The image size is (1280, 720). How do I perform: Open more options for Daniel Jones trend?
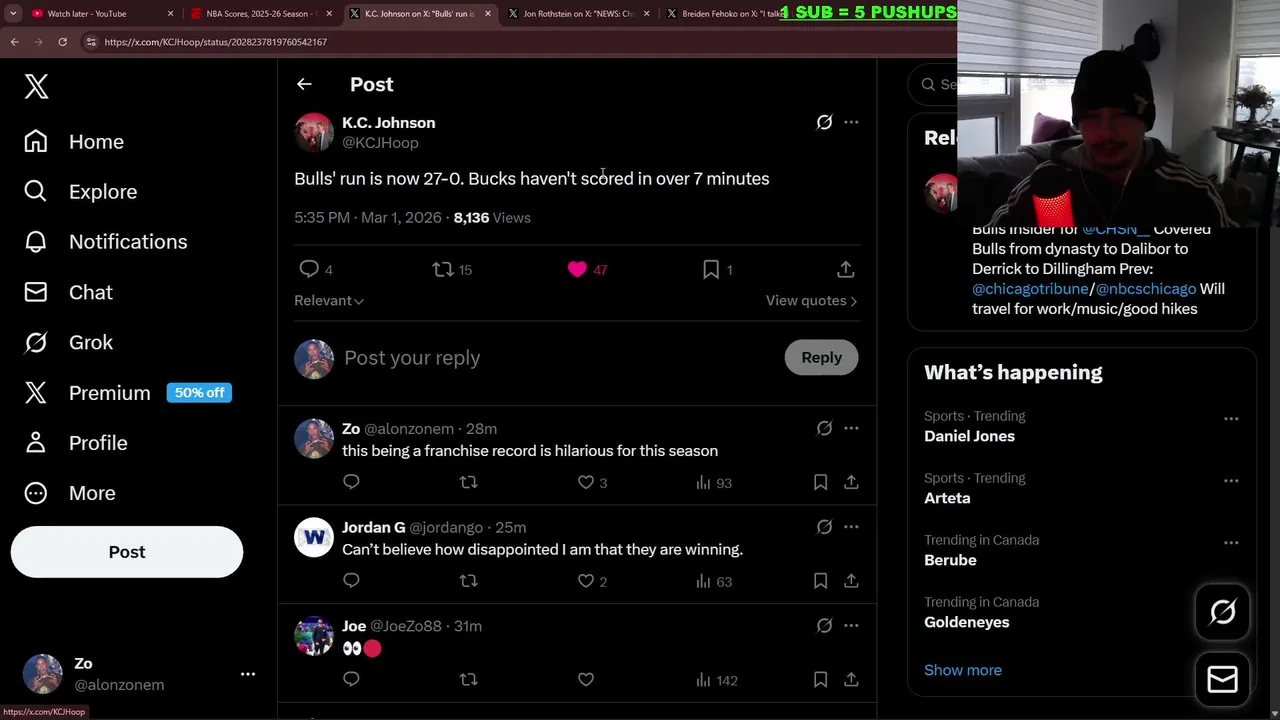pos(1231,419)
